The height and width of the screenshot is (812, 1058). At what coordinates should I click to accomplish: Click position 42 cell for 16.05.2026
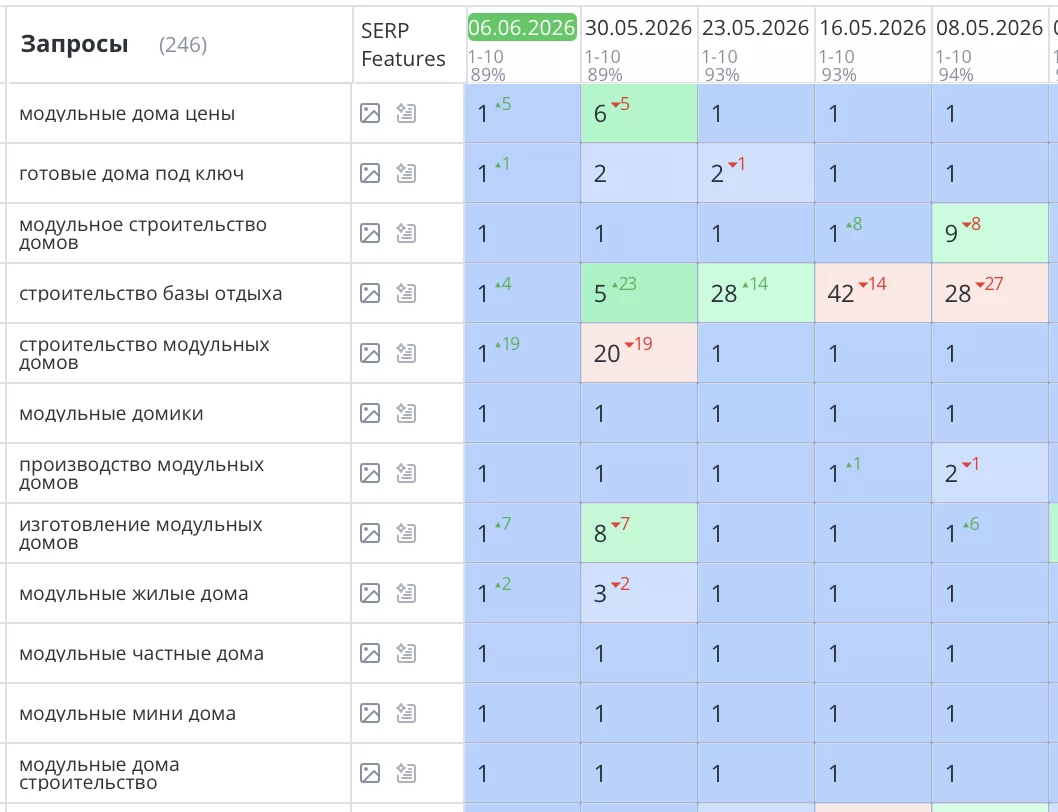tap(873, 293)
